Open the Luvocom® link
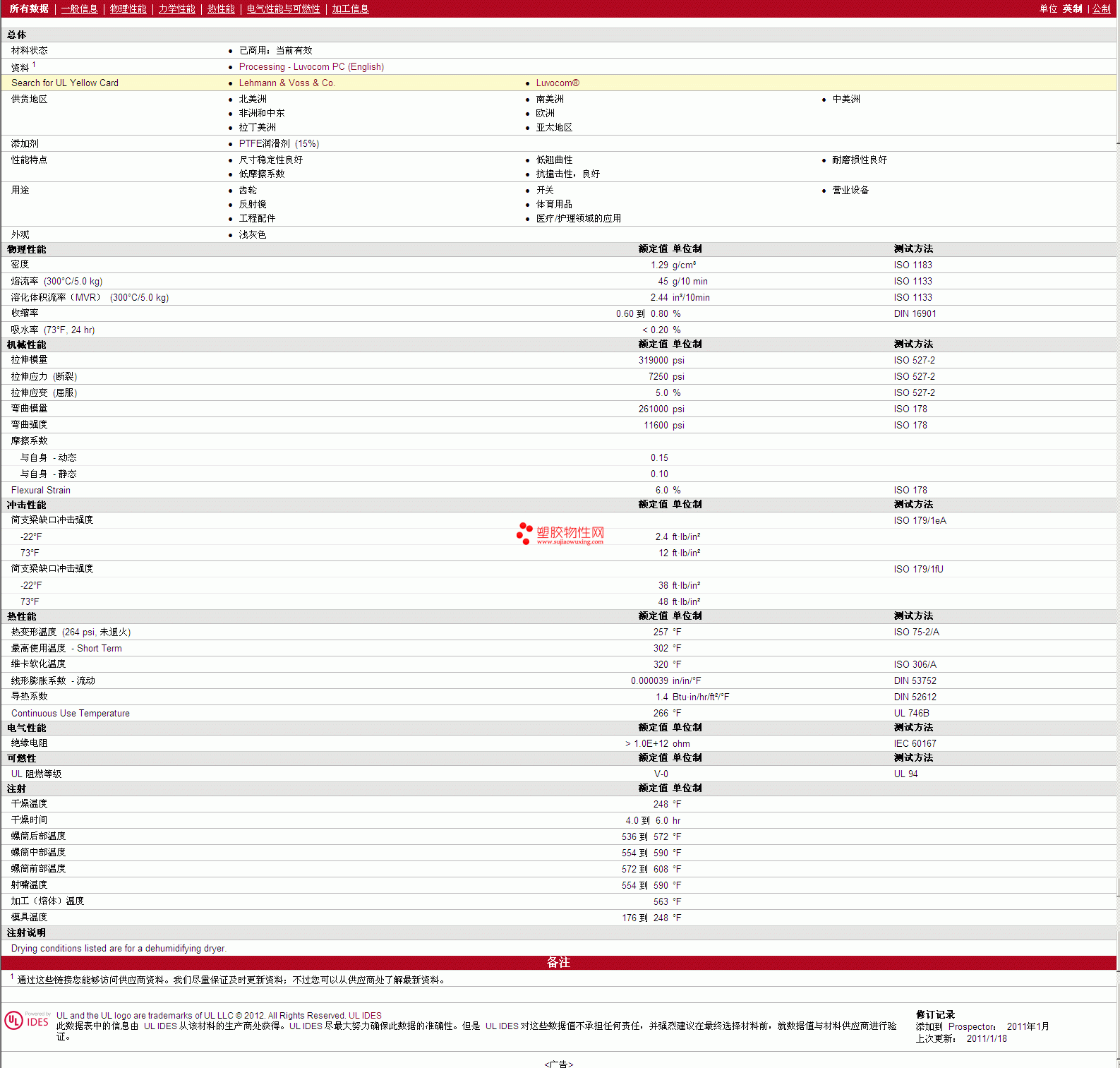 point(558,83)
